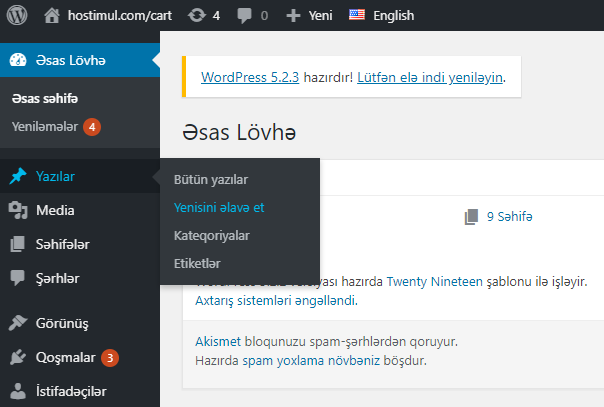Click the Şərhlər comment icon in sidebar

click(x=18, y=278)
